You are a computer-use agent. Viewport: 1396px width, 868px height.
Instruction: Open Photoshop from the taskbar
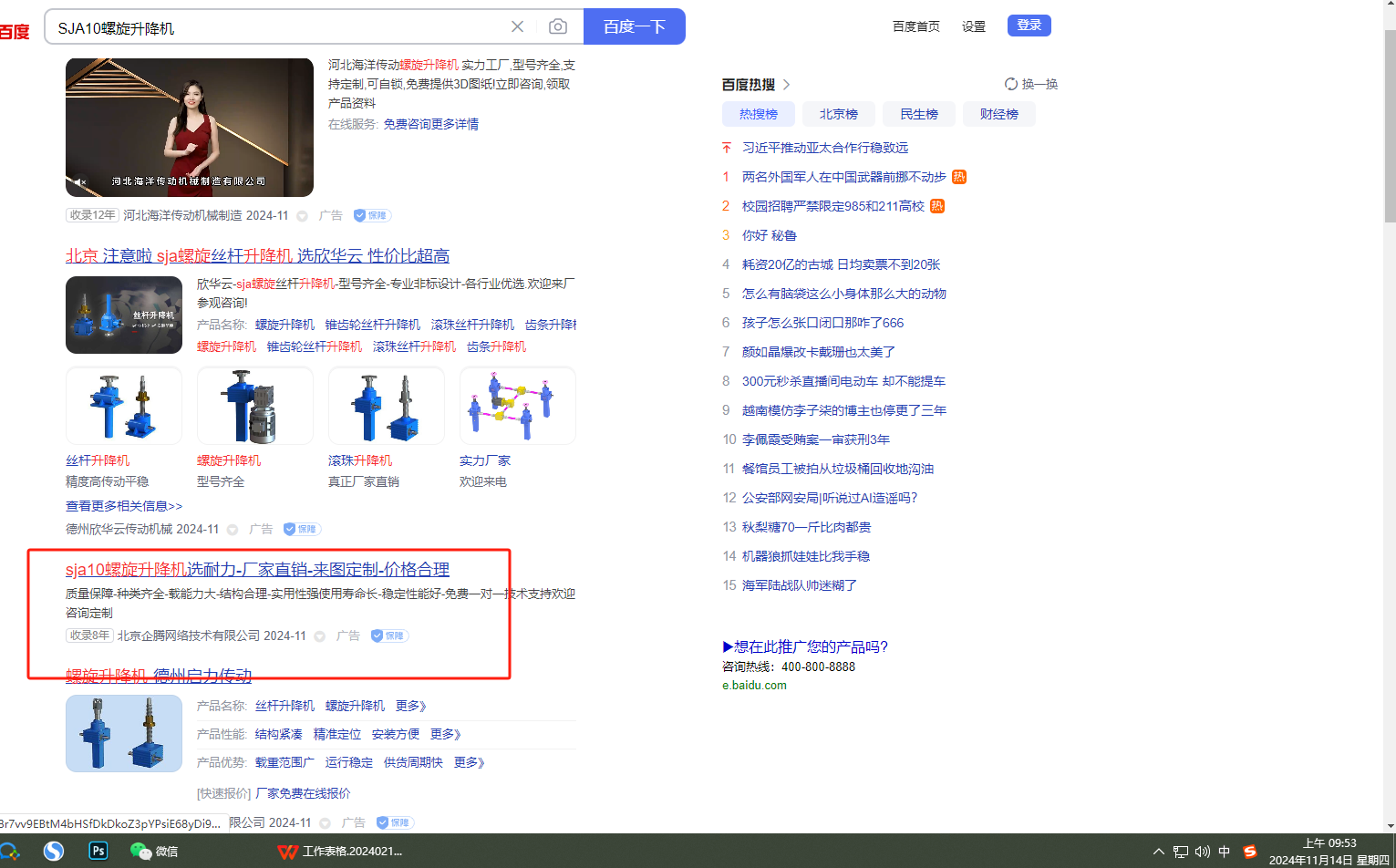98,851
